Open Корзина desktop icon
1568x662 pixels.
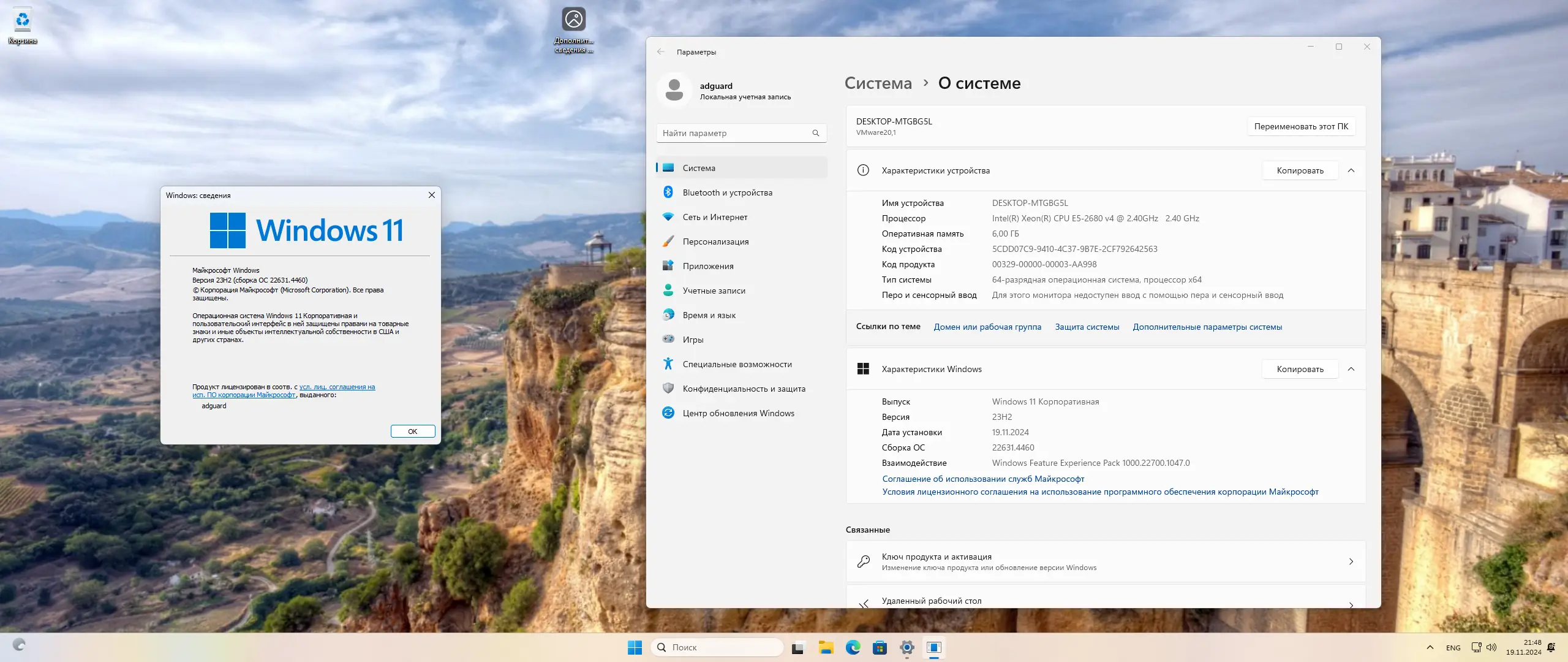point(23,25)
